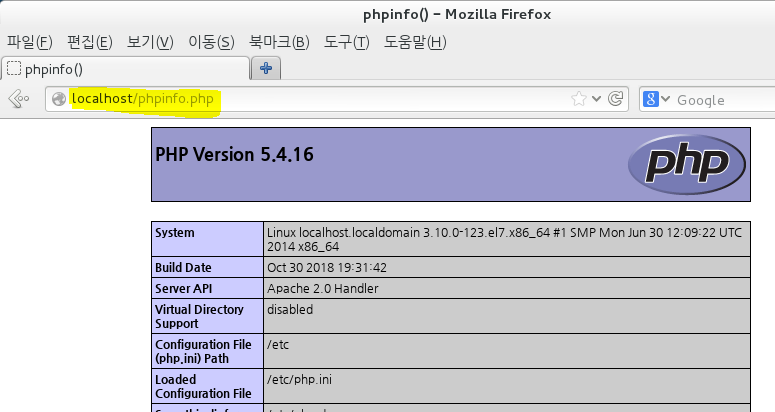
Task: Click the Google search engine icon
Action: [x=650, y=99]
